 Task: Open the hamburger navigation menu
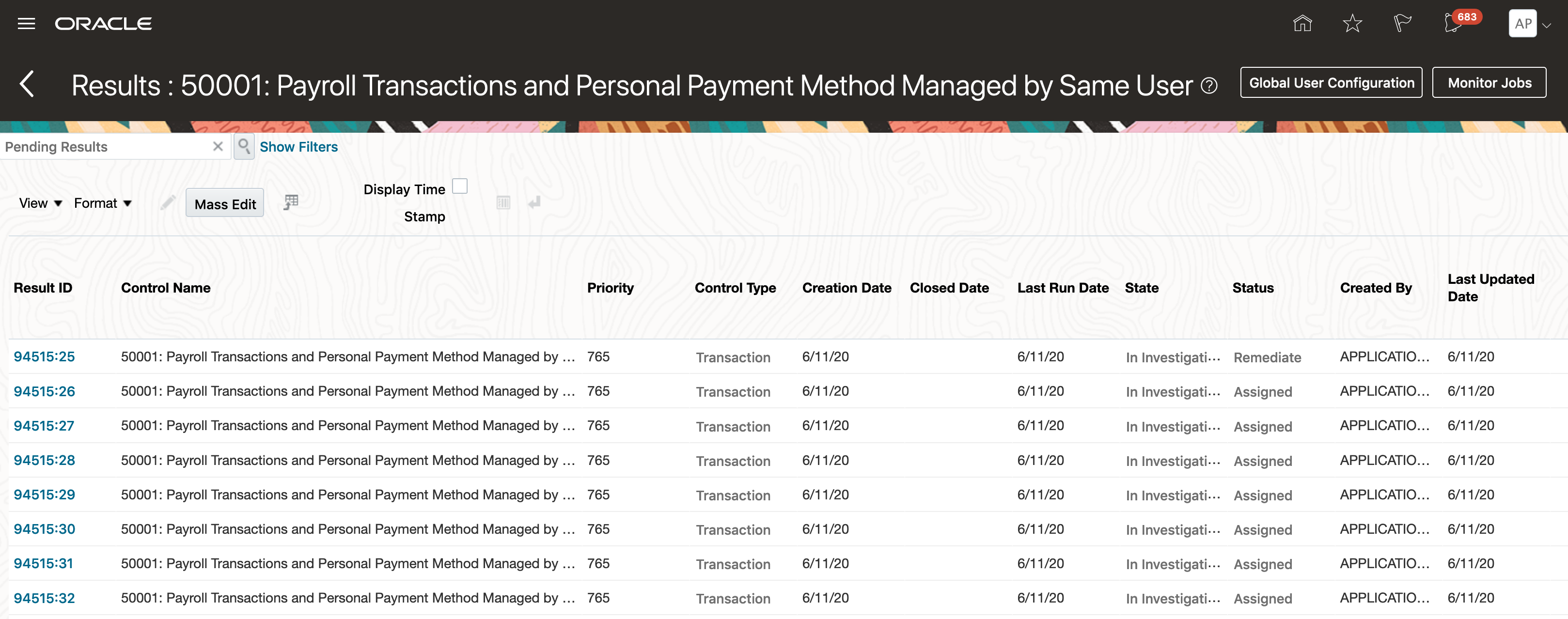26,24
